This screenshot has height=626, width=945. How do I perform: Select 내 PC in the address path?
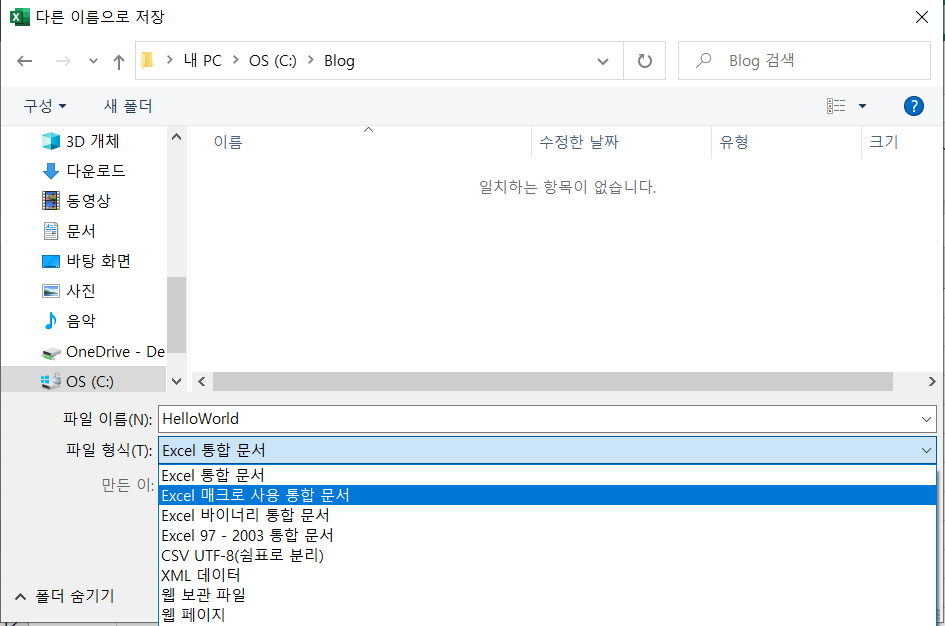coord(202,60)
